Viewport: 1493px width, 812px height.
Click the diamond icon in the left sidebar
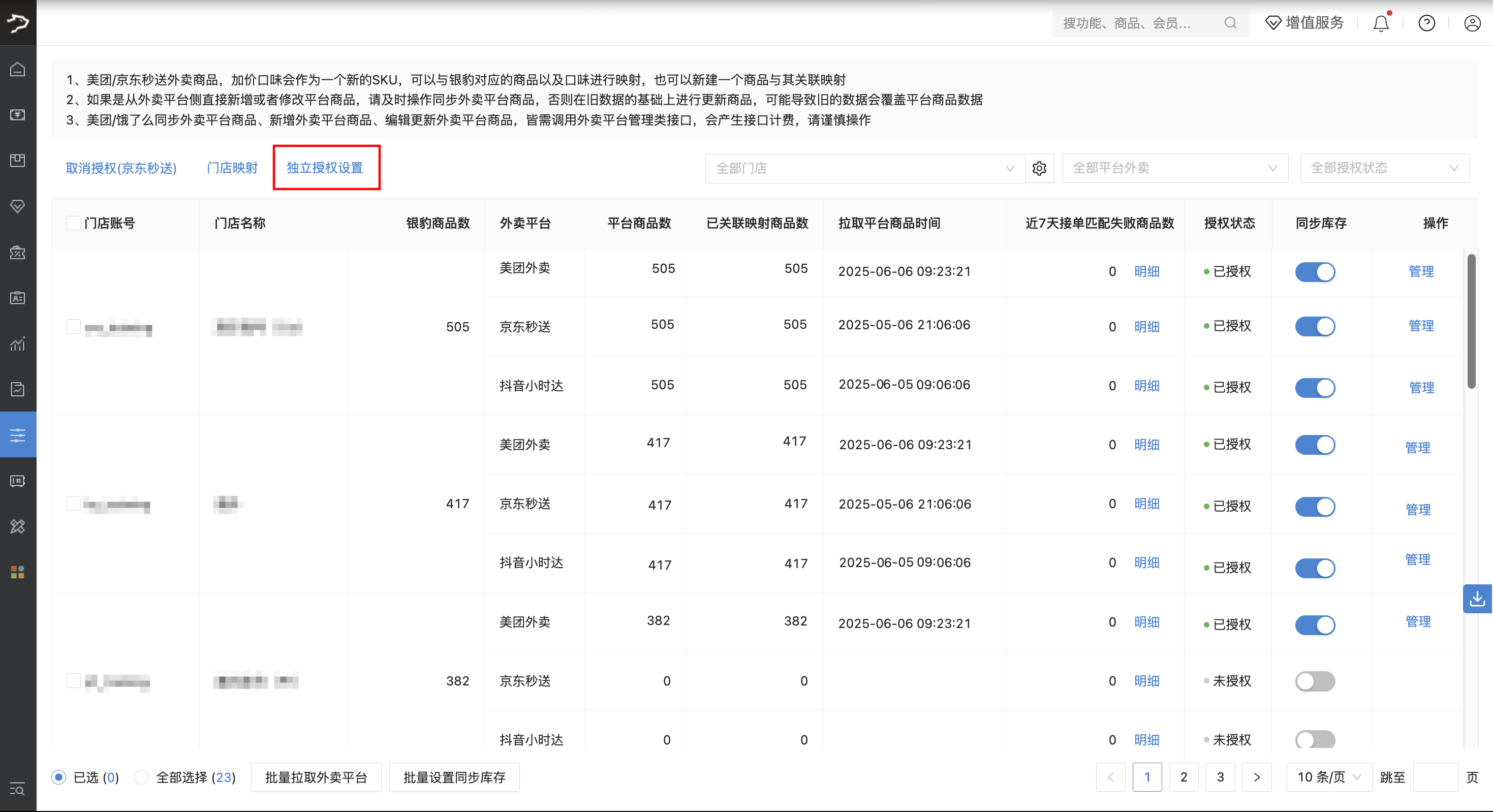coord(18,206)
